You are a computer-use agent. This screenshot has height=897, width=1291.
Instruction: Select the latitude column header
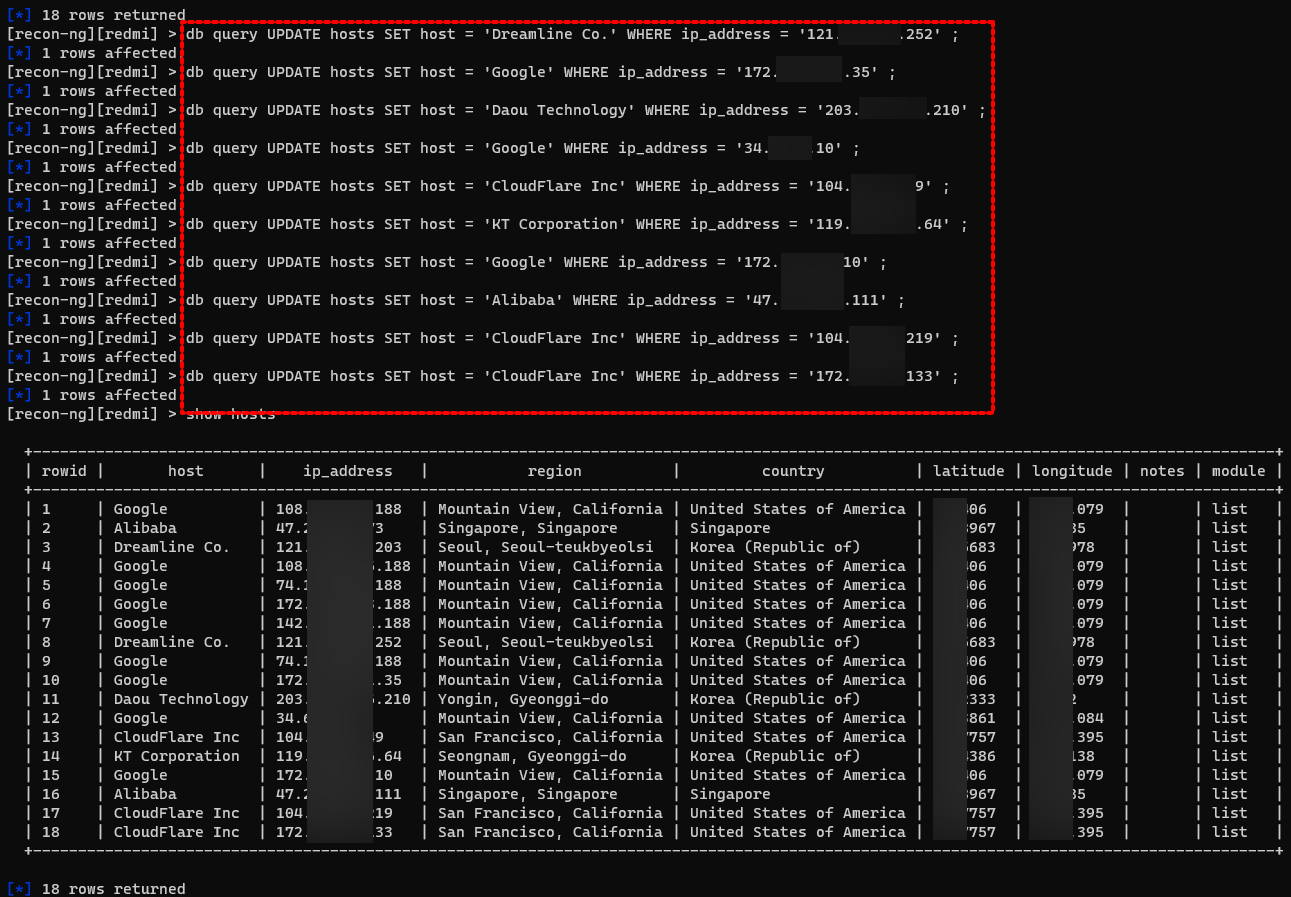[x=968, y=471]
